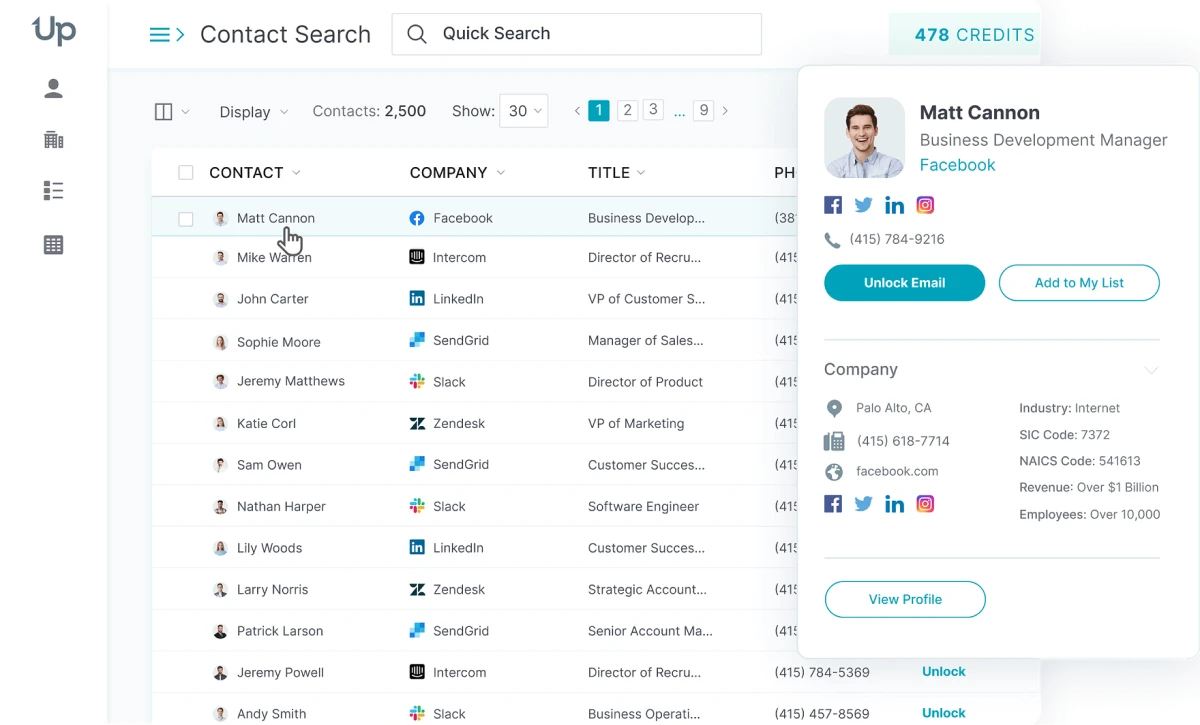This screenshot has height=725, width=1200.
Task: Click the Up logo in sidebar
Action: pos(54,31)
